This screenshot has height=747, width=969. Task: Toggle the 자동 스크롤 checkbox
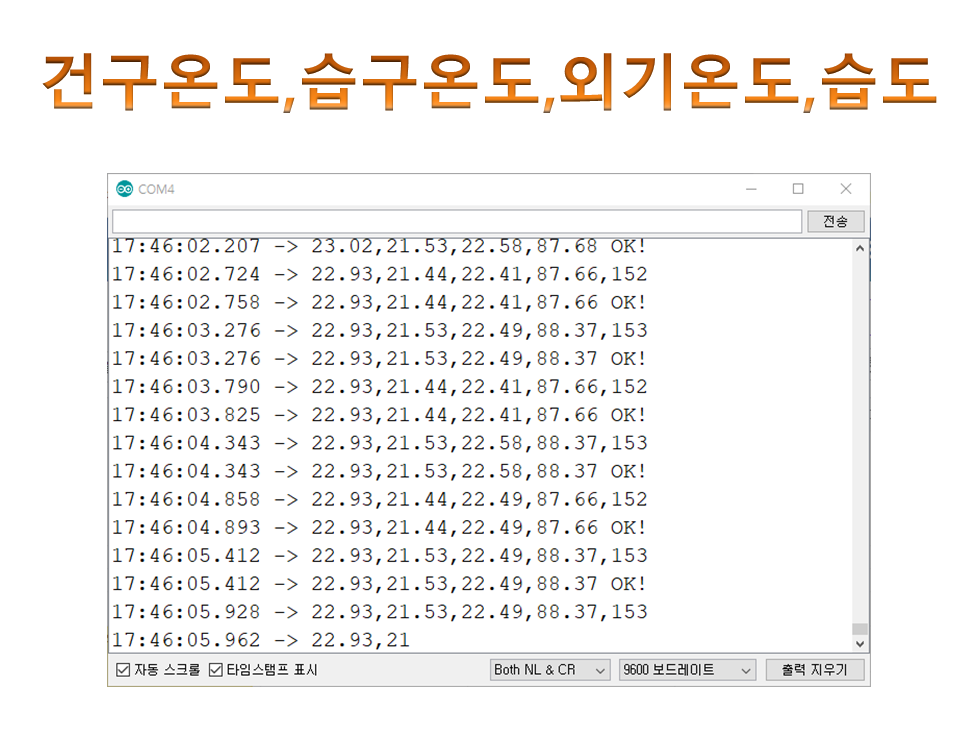click(x=123, y=670)
